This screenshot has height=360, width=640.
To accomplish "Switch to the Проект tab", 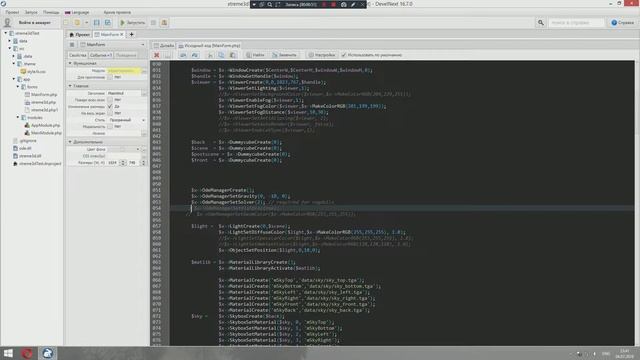I will tap(80, 34).
